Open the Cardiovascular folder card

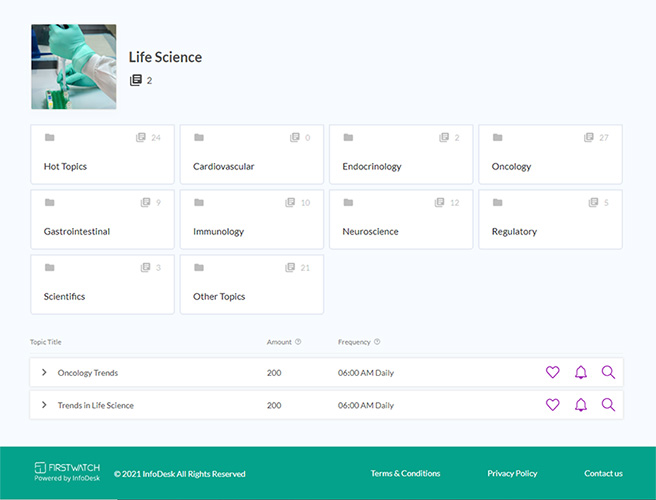point(251,154)
